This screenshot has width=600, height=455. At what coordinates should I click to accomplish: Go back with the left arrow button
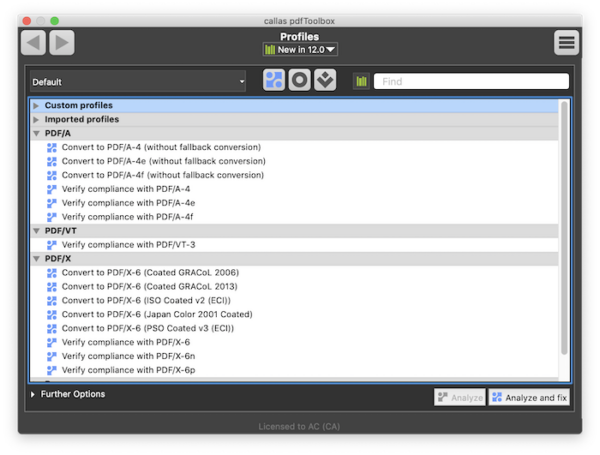pyautogui.click(x=33, y=42)
